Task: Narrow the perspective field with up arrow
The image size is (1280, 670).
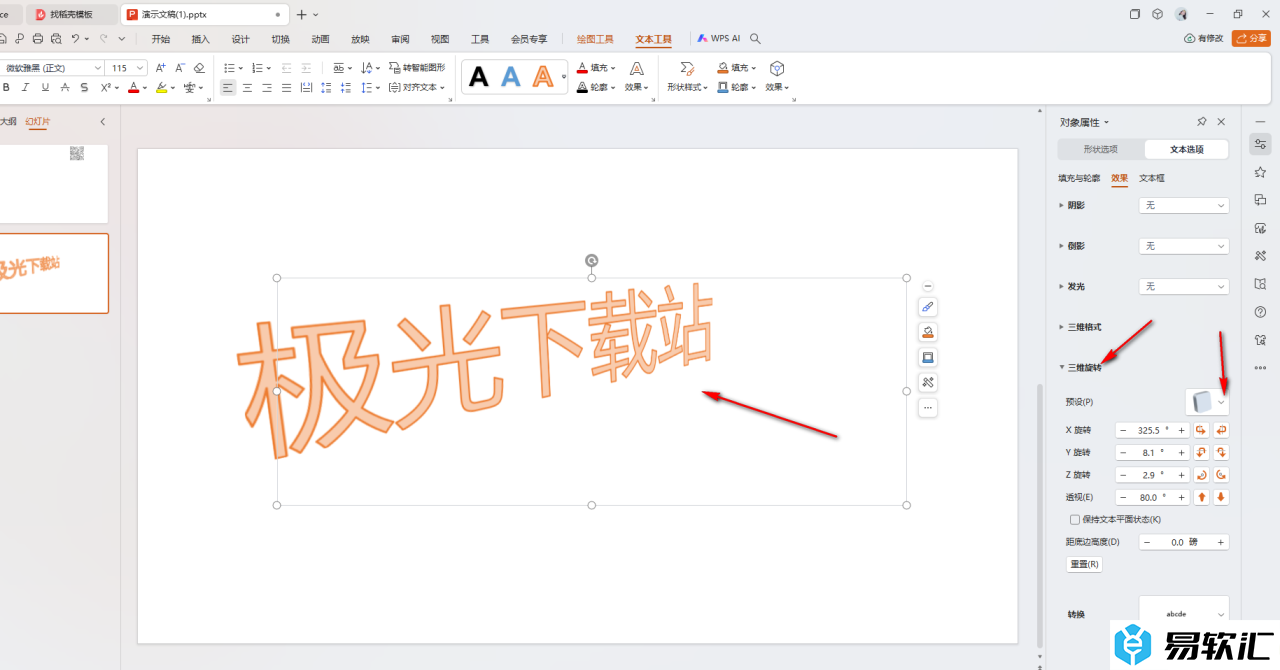Action: click(1201, 497)
